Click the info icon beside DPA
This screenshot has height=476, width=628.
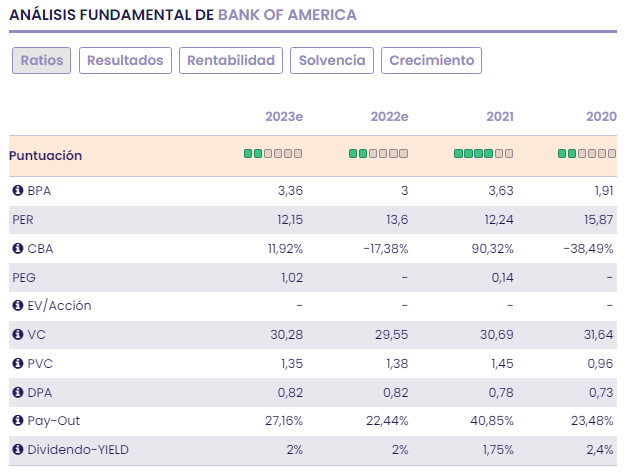pos(17,393)
